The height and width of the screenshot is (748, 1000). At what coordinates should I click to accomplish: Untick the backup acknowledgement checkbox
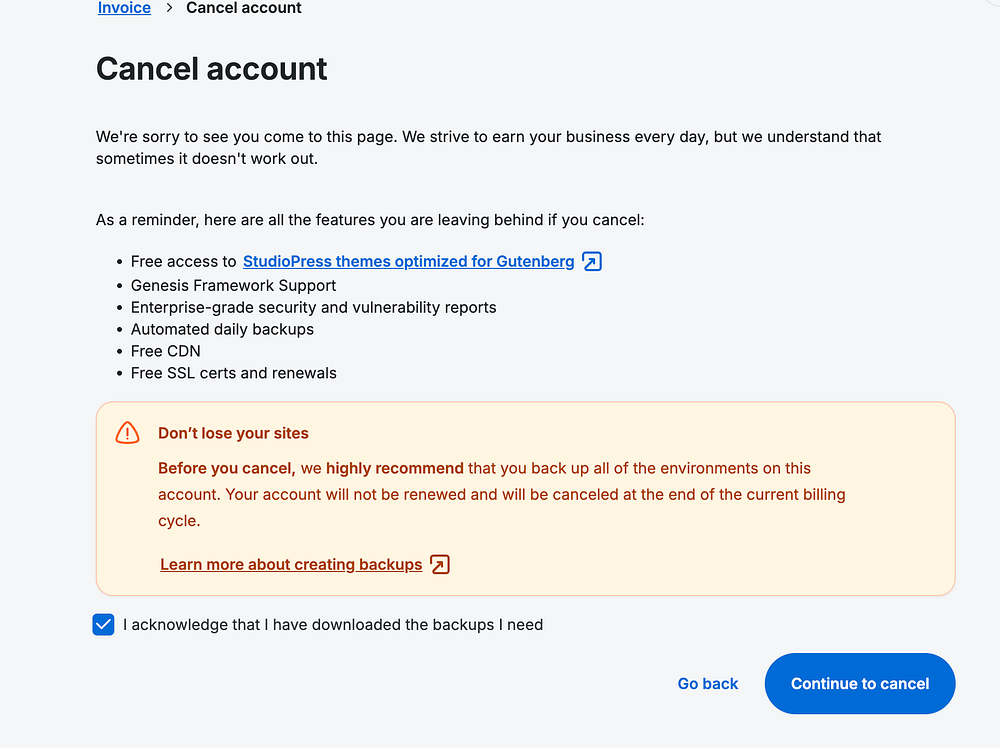coord(103,625)
